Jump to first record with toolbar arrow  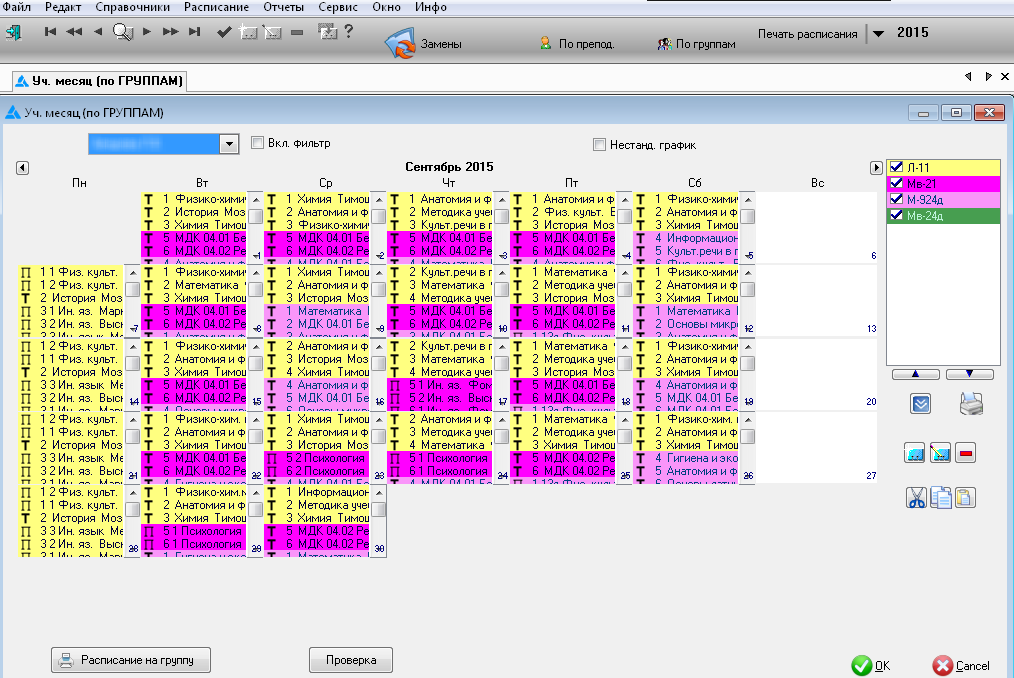[50, 32]
